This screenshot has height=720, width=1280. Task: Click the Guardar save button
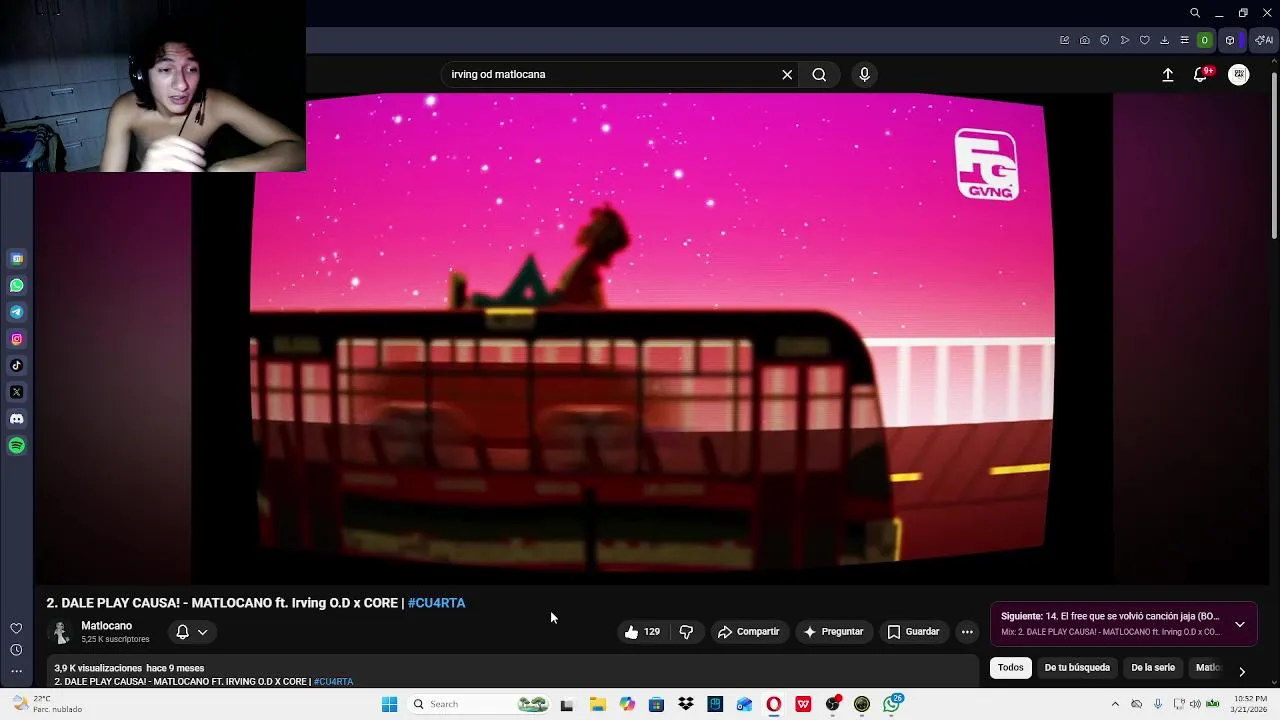point(913,632)
